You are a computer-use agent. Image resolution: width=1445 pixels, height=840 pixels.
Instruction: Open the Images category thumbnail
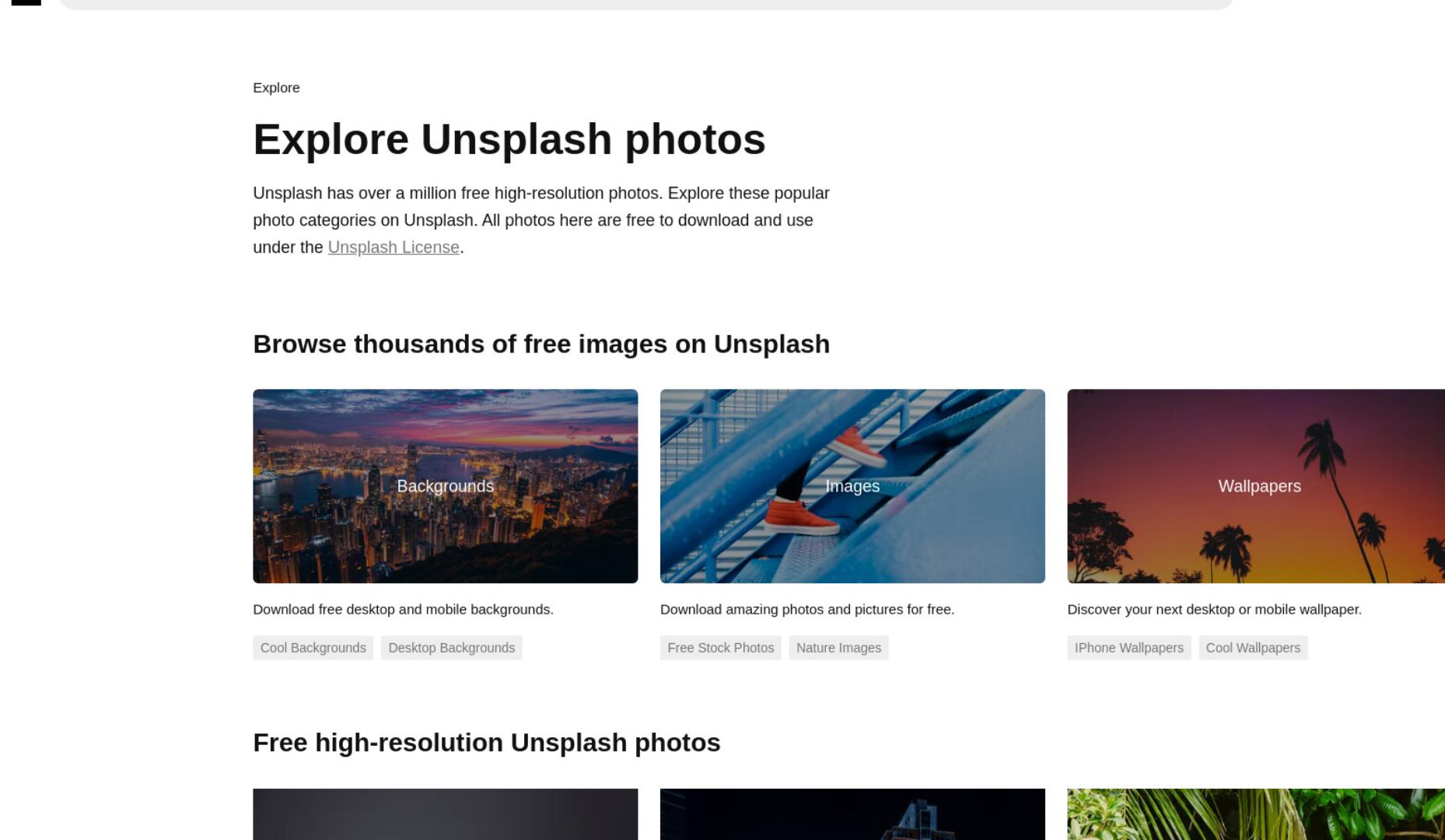tap(852, 486)
